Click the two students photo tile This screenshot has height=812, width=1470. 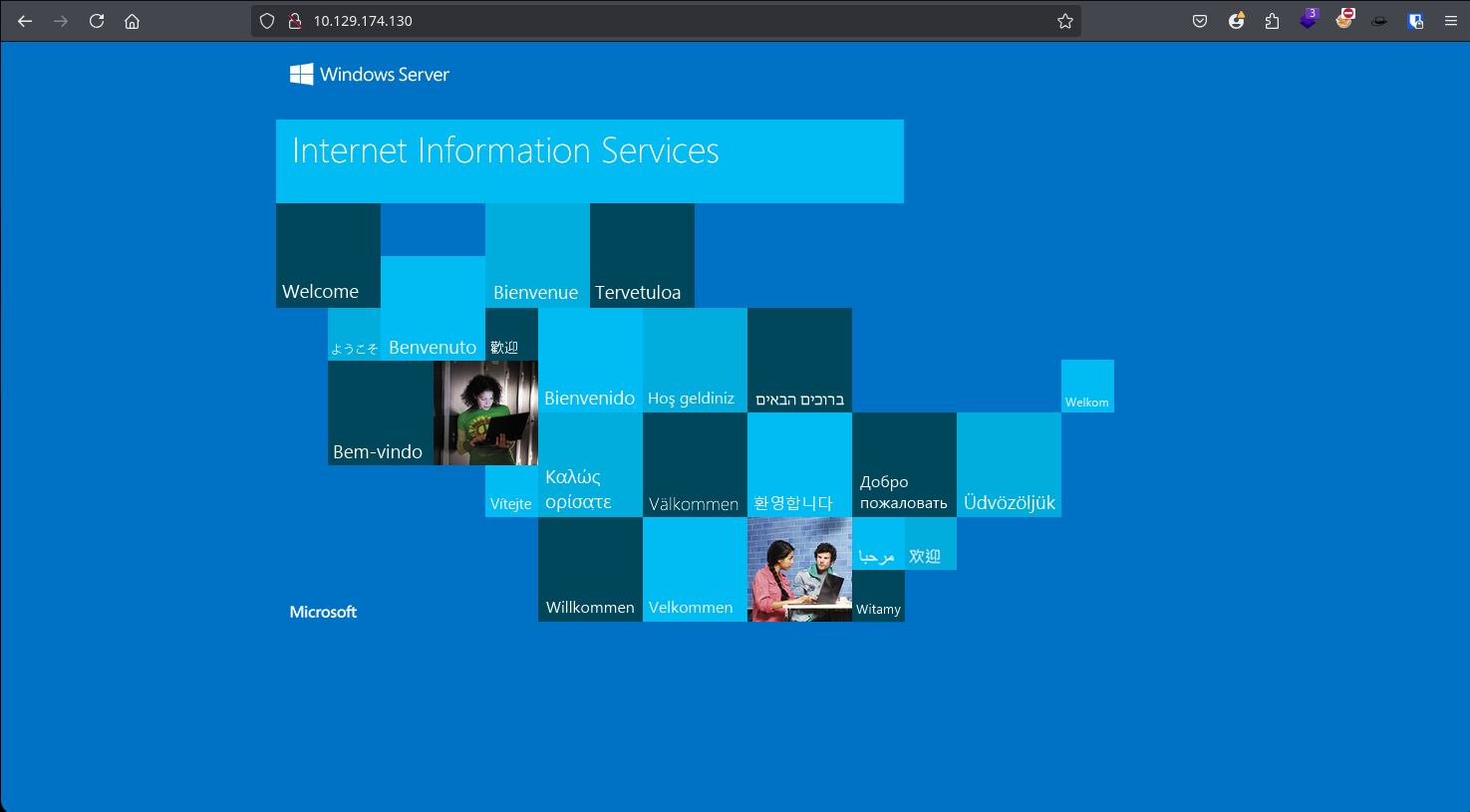pyautogui.click(x=799, y=569)
